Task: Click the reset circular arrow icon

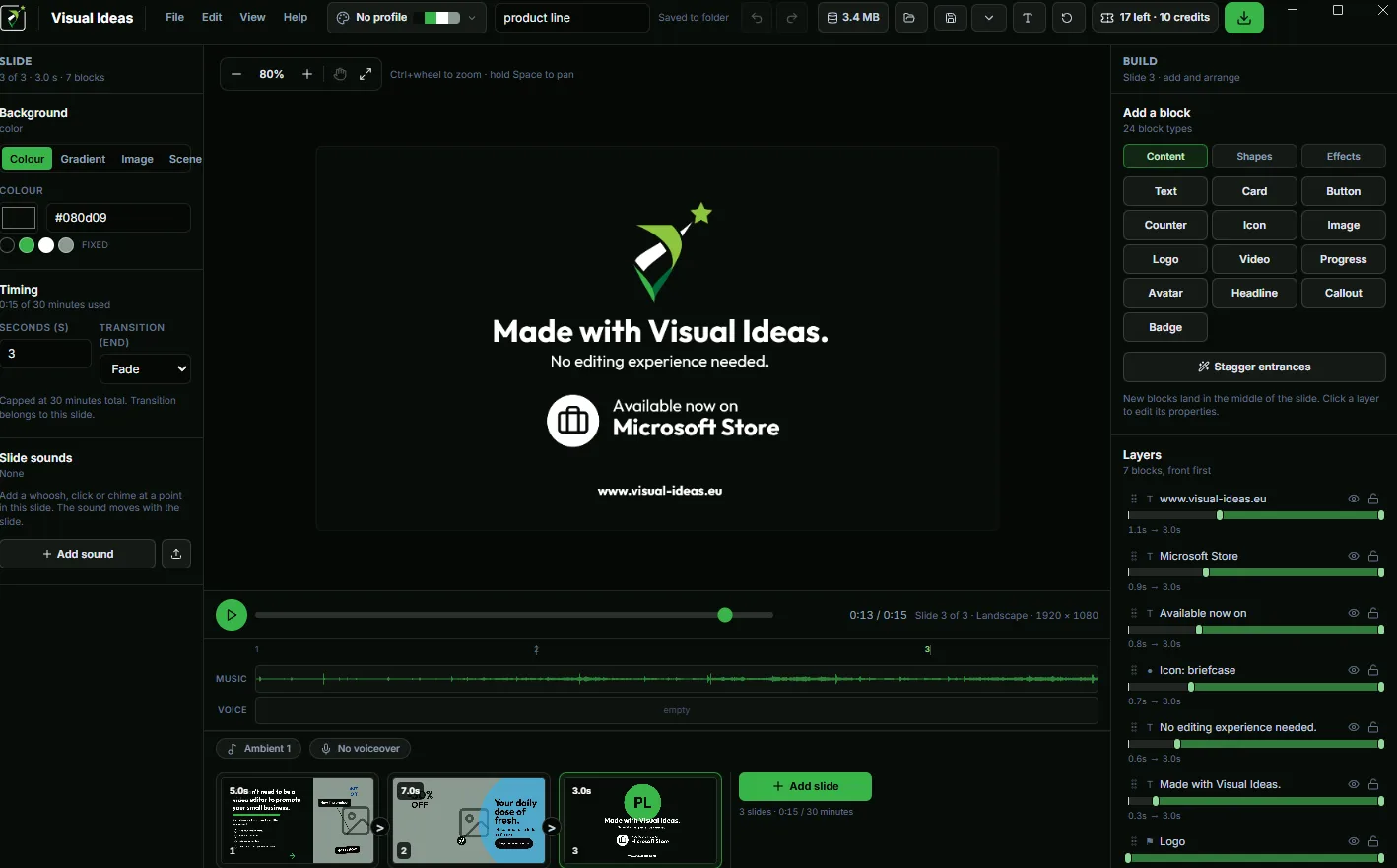Action: (1068, 18)
